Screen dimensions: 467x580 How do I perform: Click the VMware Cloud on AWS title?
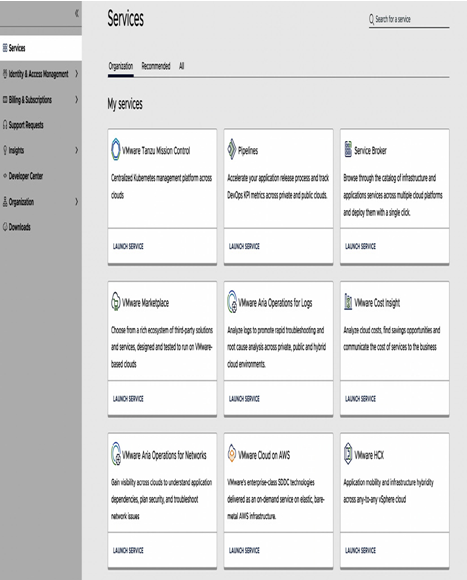point(264,455)
